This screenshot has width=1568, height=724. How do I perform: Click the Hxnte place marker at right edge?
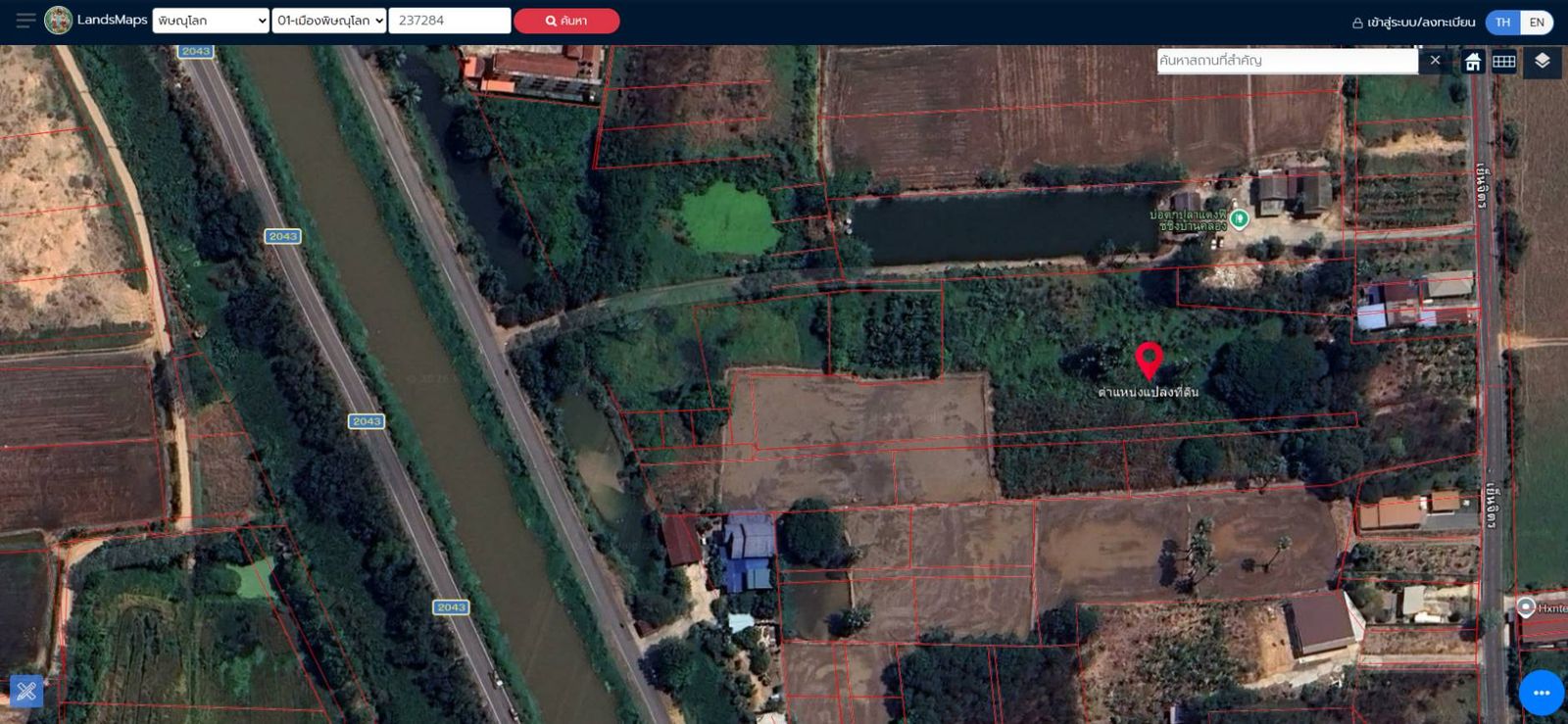[1526, 607]
